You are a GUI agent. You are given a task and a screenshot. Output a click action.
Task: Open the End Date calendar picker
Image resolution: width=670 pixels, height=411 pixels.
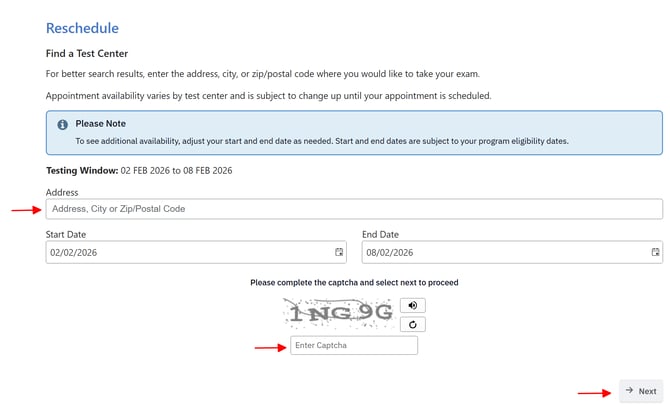(655, 253)
